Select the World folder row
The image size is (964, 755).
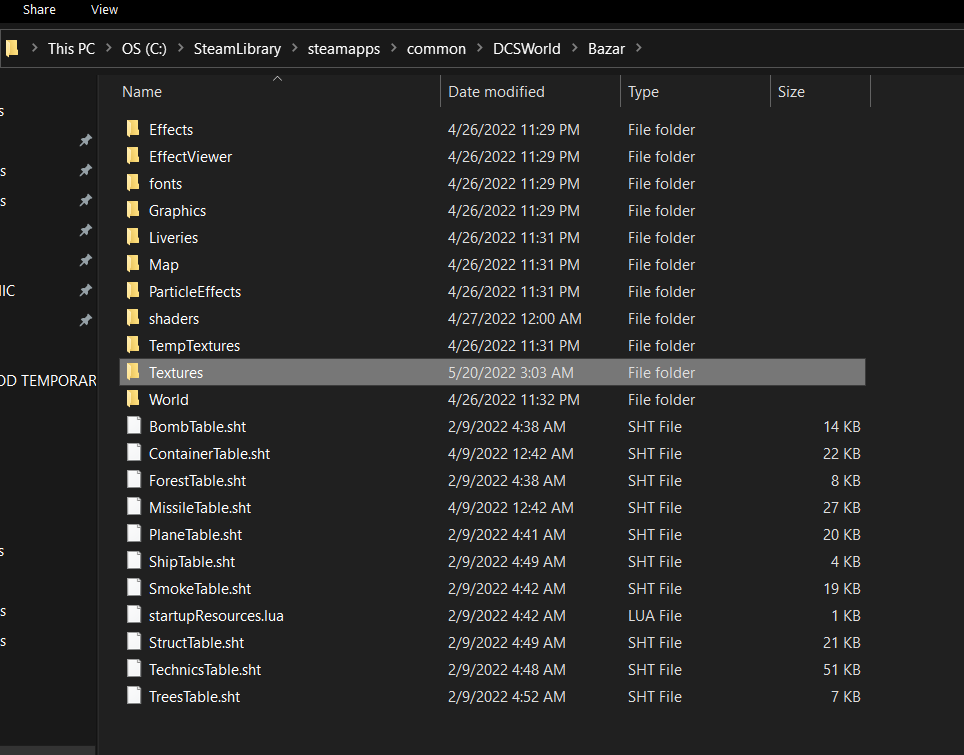coord(492,400)
